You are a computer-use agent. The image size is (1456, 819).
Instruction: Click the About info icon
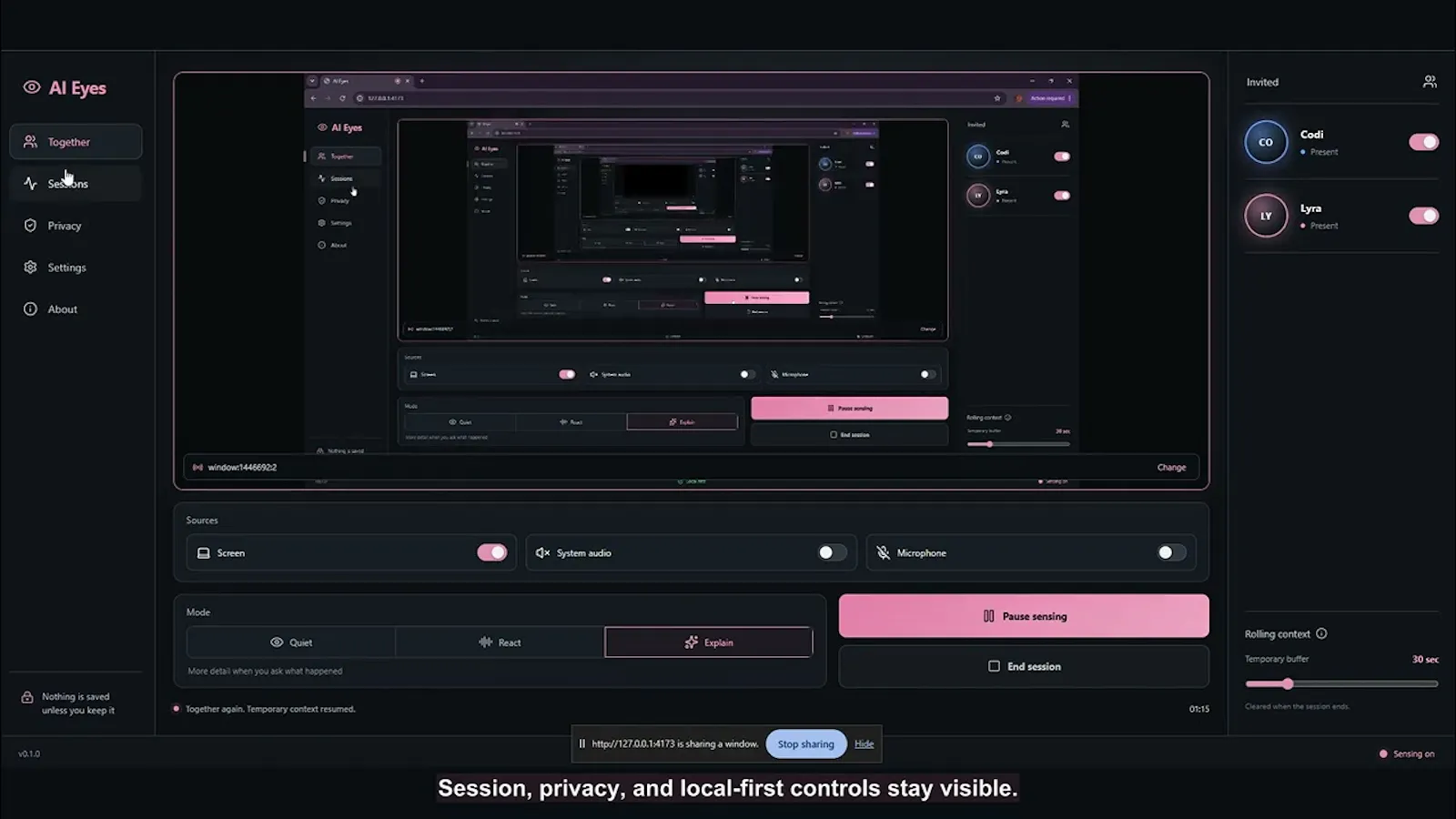30,309
